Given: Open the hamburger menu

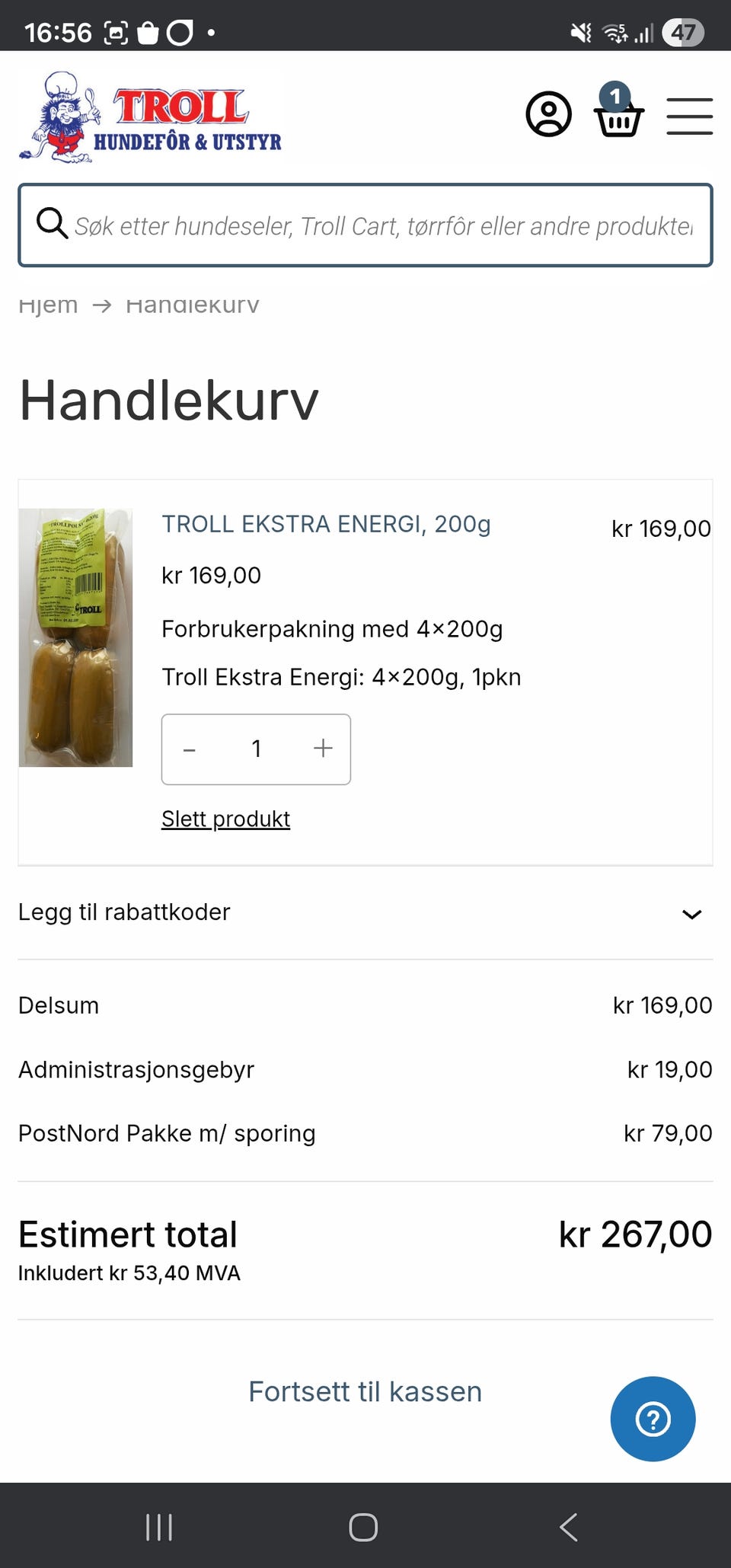Looking at the screenshot, I should point(689,117).
